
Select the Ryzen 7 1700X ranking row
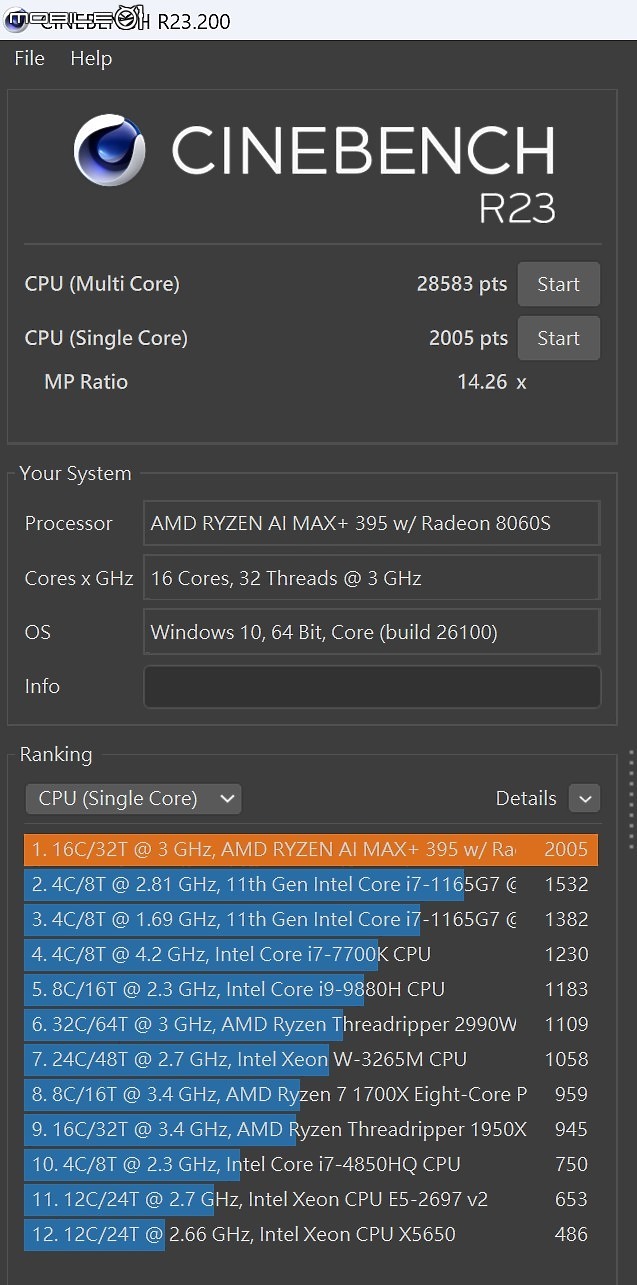point(311,1095)
